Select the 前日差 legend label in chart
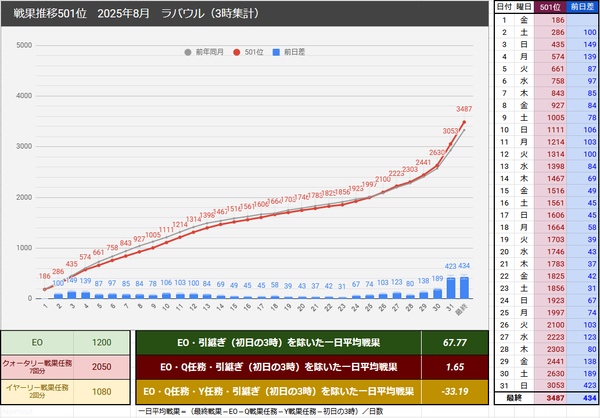The image size is (600, 418). [294, 52]
